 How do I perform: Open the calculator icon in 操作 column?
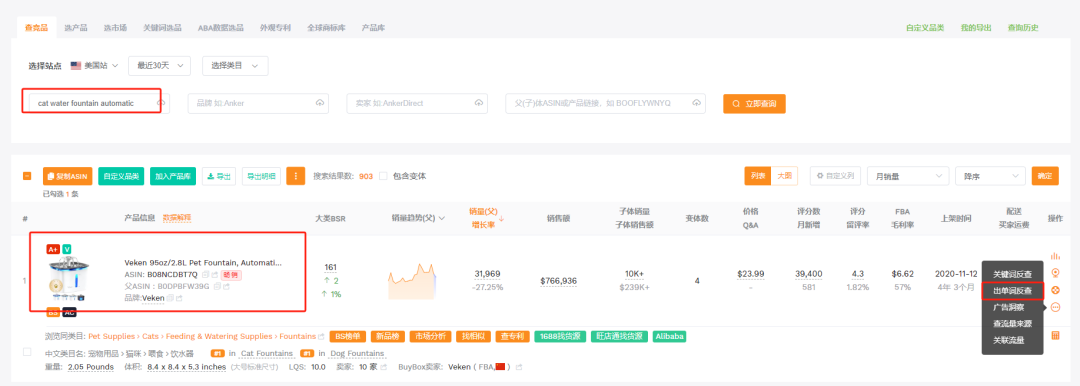(1055, 335)
